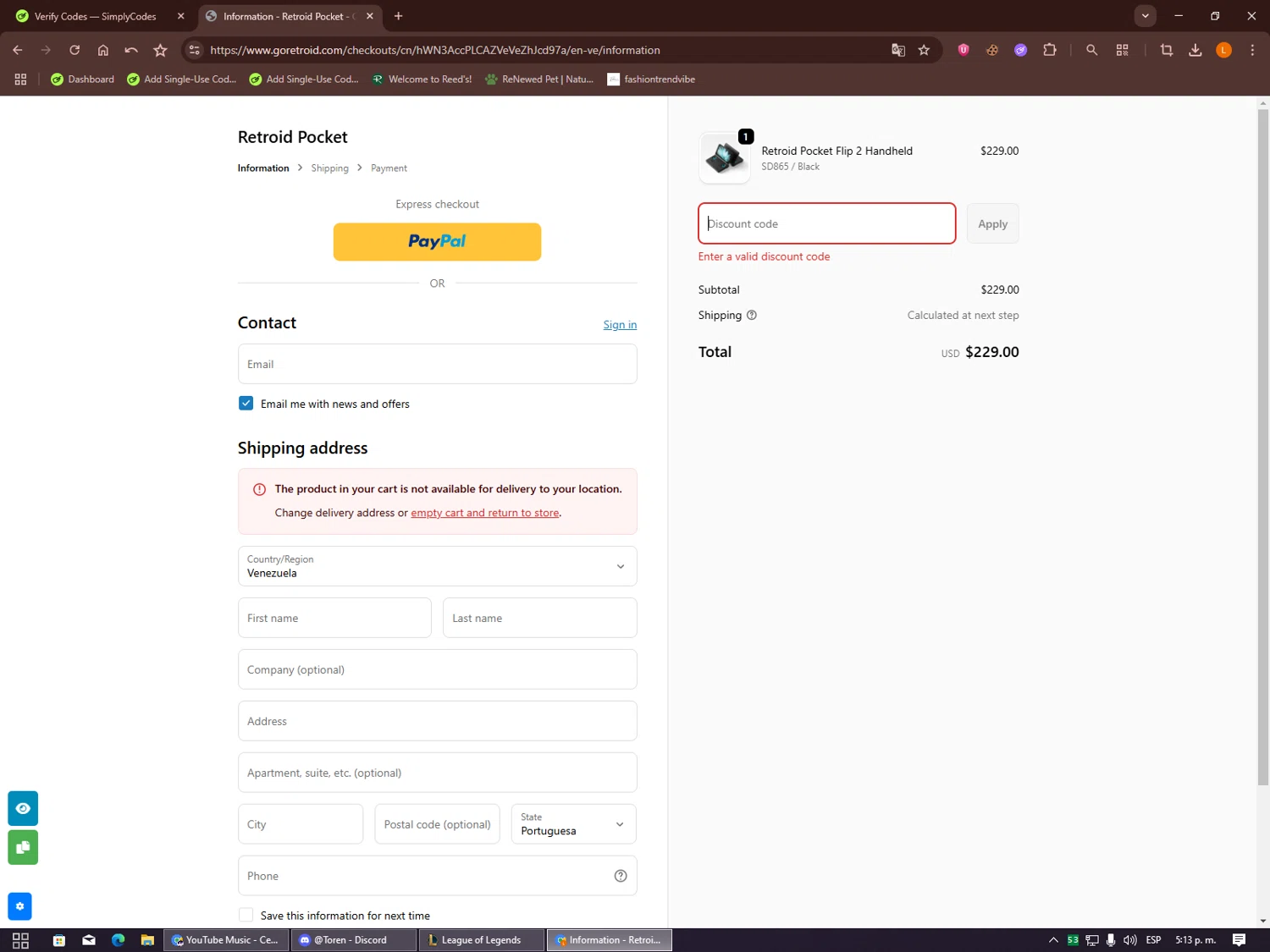Click empty cart and return to store link

pos(485,513)
